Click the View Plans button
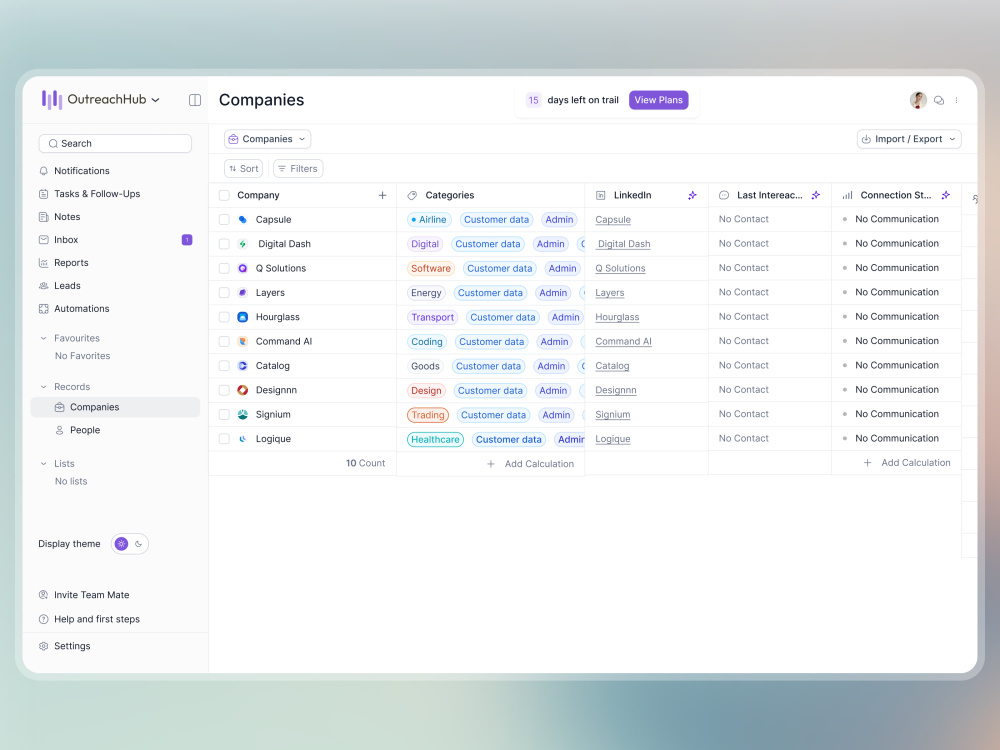Viewport: 1000px width, 750px height. click(x=658, y=100)
